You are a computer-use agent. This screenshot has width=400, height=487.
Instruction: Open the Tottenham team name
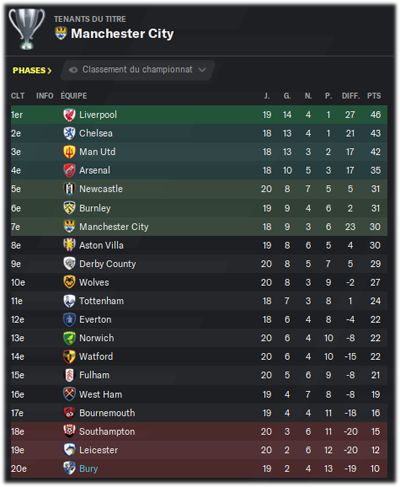click(x=101, y=301)
